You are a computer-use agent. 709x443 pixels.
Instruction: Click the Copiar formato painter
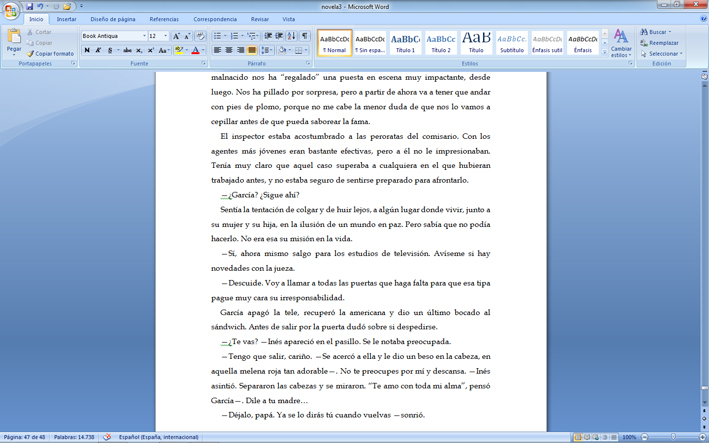(x=51, y=54)
